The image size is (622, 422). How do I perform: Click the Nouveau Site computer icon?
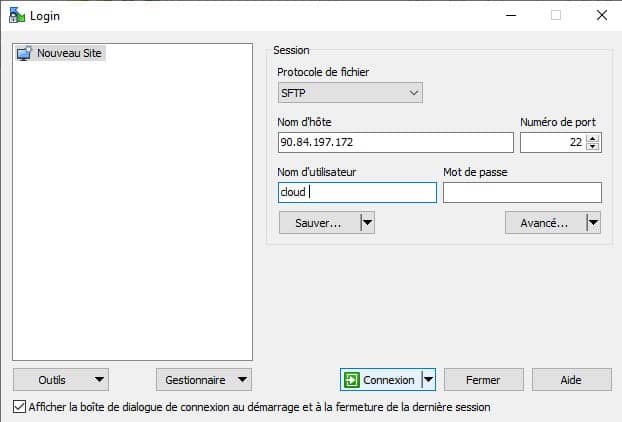[24, 53]
